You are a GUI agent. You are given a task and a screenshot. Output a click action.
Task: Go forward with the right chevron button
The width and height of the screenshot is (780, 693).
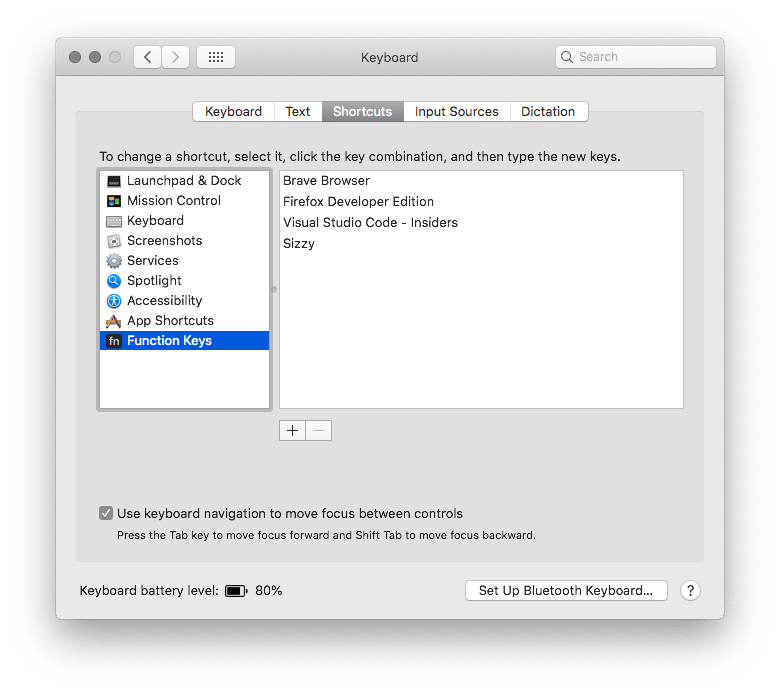pyautogui.click(x=175, y=57)
